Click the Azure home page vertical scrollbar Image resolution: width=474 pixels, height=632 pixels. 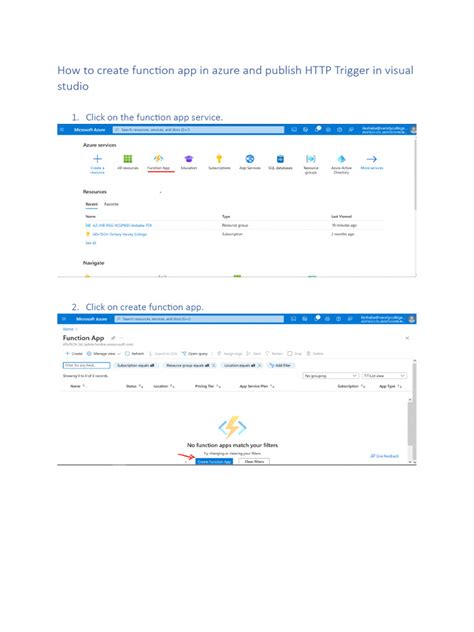pos(414,173)
